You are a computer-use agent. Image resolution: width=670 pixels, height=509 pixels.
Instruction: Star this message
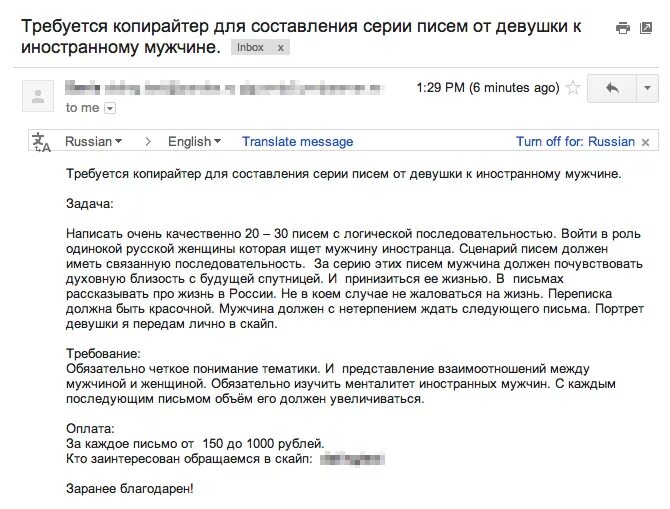[573, 88]
